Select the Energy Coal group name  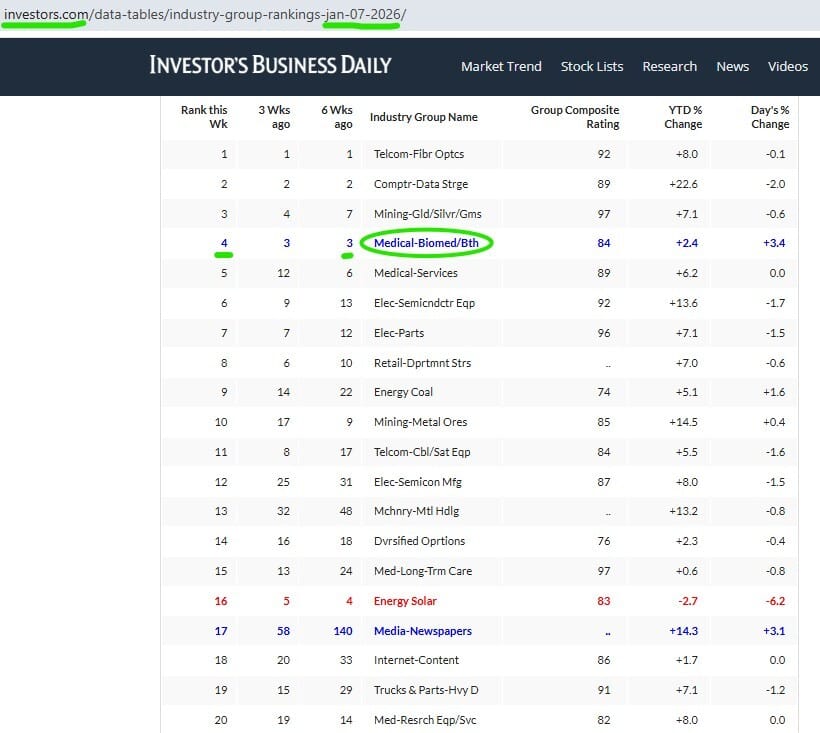(403, 392)
